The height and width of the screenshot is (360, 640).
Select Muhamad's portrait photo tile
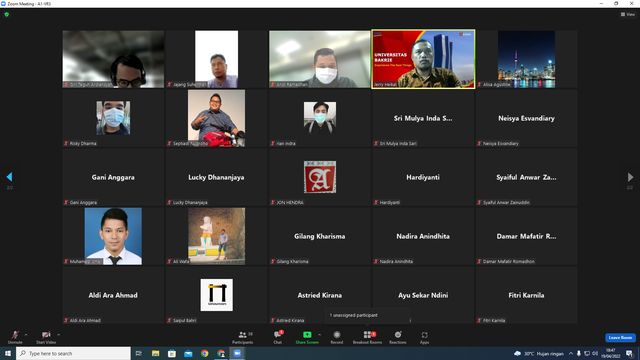pyautogui.click(x=113, y=236)
